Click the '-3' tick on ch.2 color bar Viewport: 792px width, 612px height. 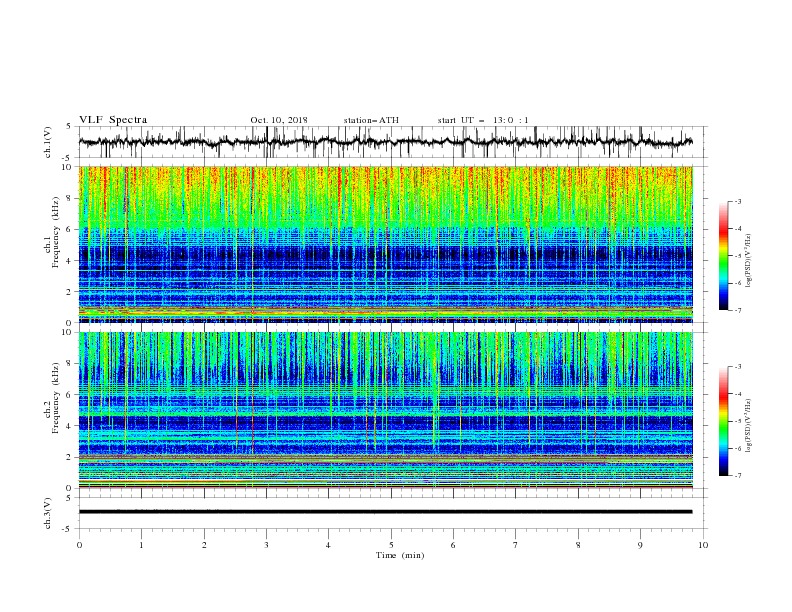[737, 367]
